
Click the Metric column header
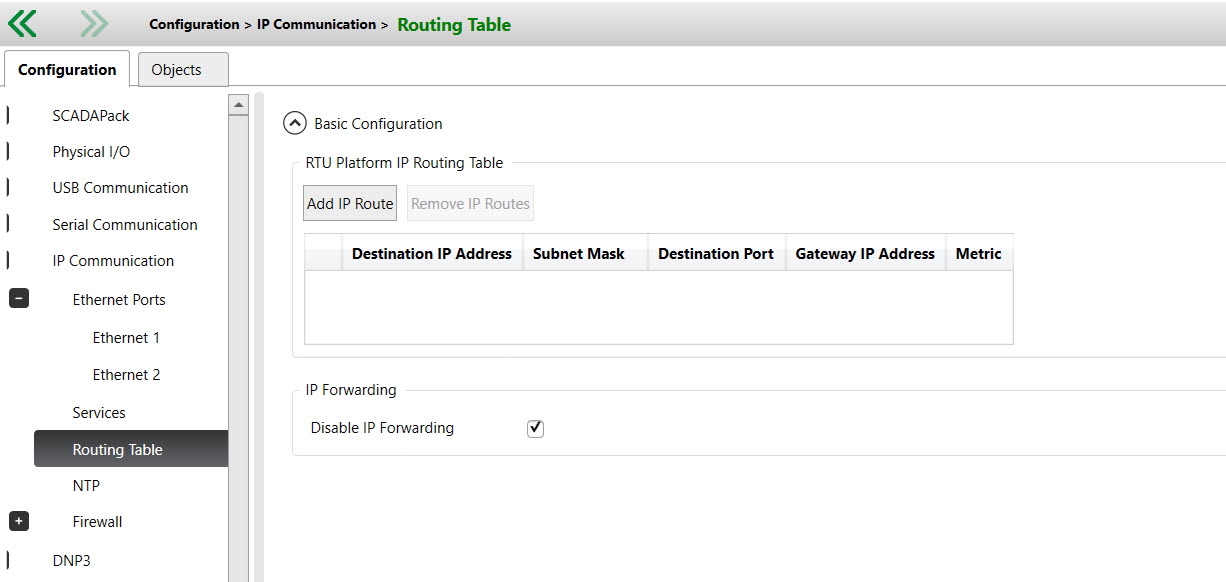coord(979,253)
